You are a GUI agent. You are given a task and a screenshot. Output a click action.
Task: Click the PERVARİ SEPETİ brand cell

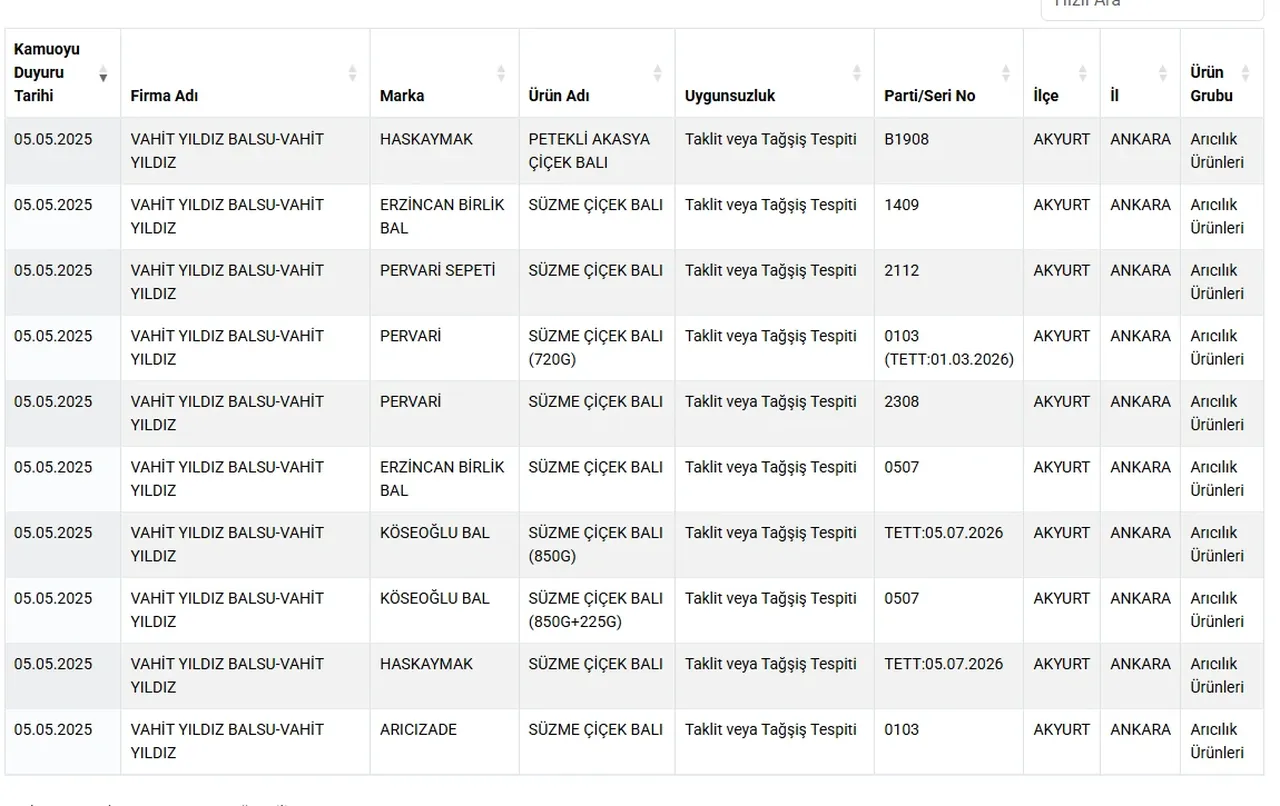click(x=437, y=271)
